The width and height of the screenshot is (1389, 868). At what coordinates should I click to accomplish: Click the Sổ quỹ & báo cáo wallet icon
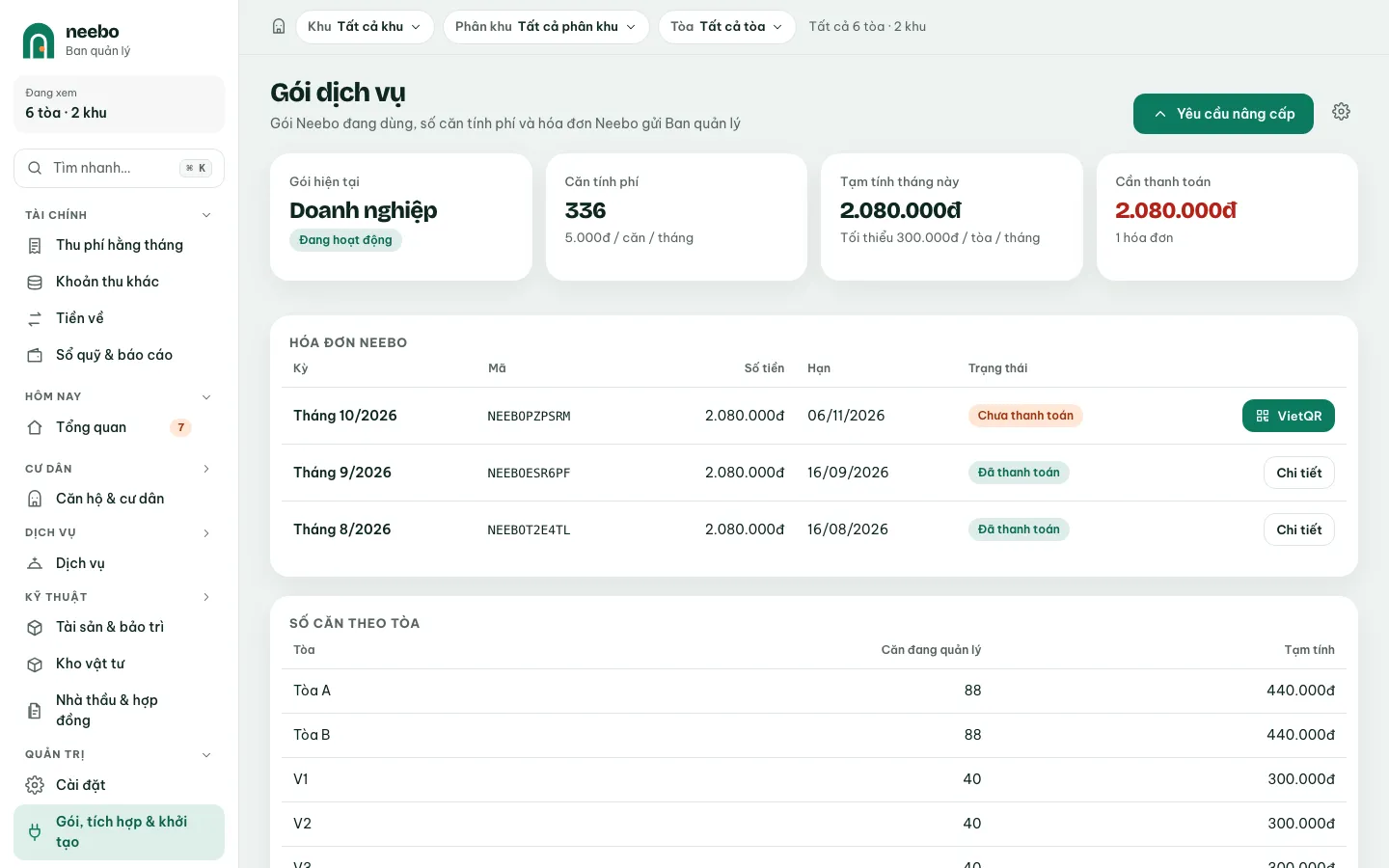click(x=35, y=356)
